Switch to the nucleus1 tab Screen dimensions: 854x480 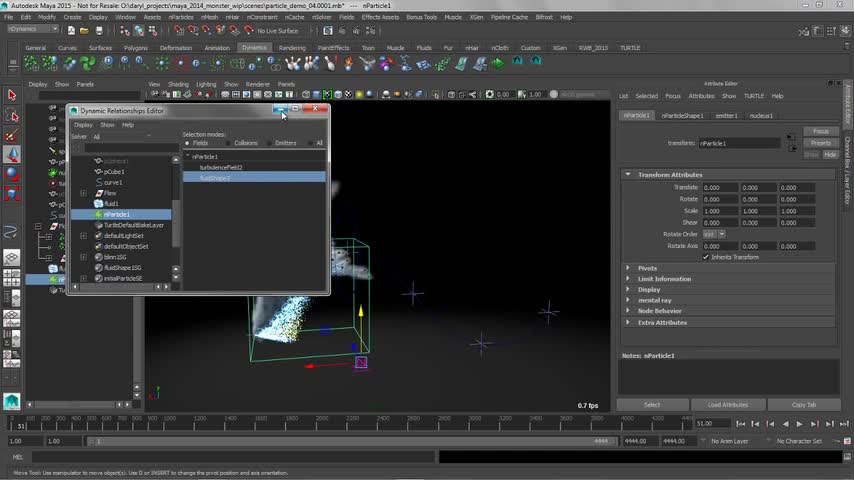point(762,115)
